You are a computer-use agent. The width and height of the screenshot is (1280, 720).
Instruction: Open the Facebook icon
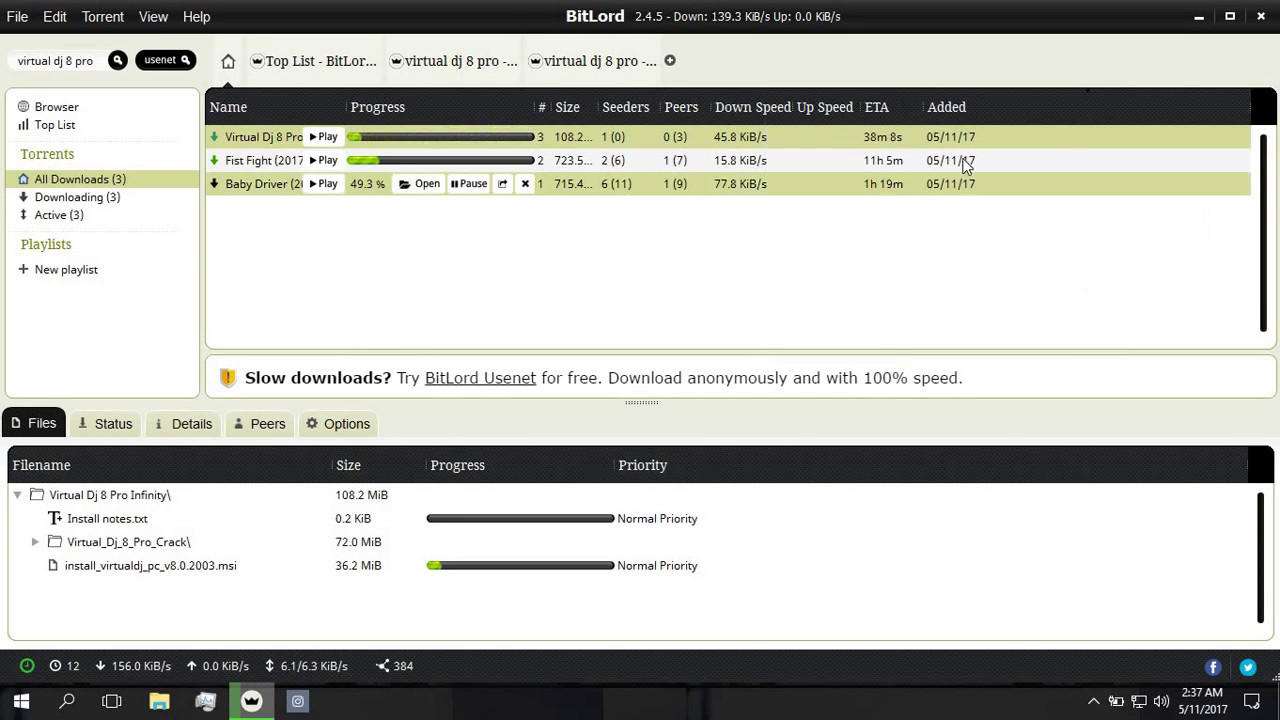[1213, 667]
